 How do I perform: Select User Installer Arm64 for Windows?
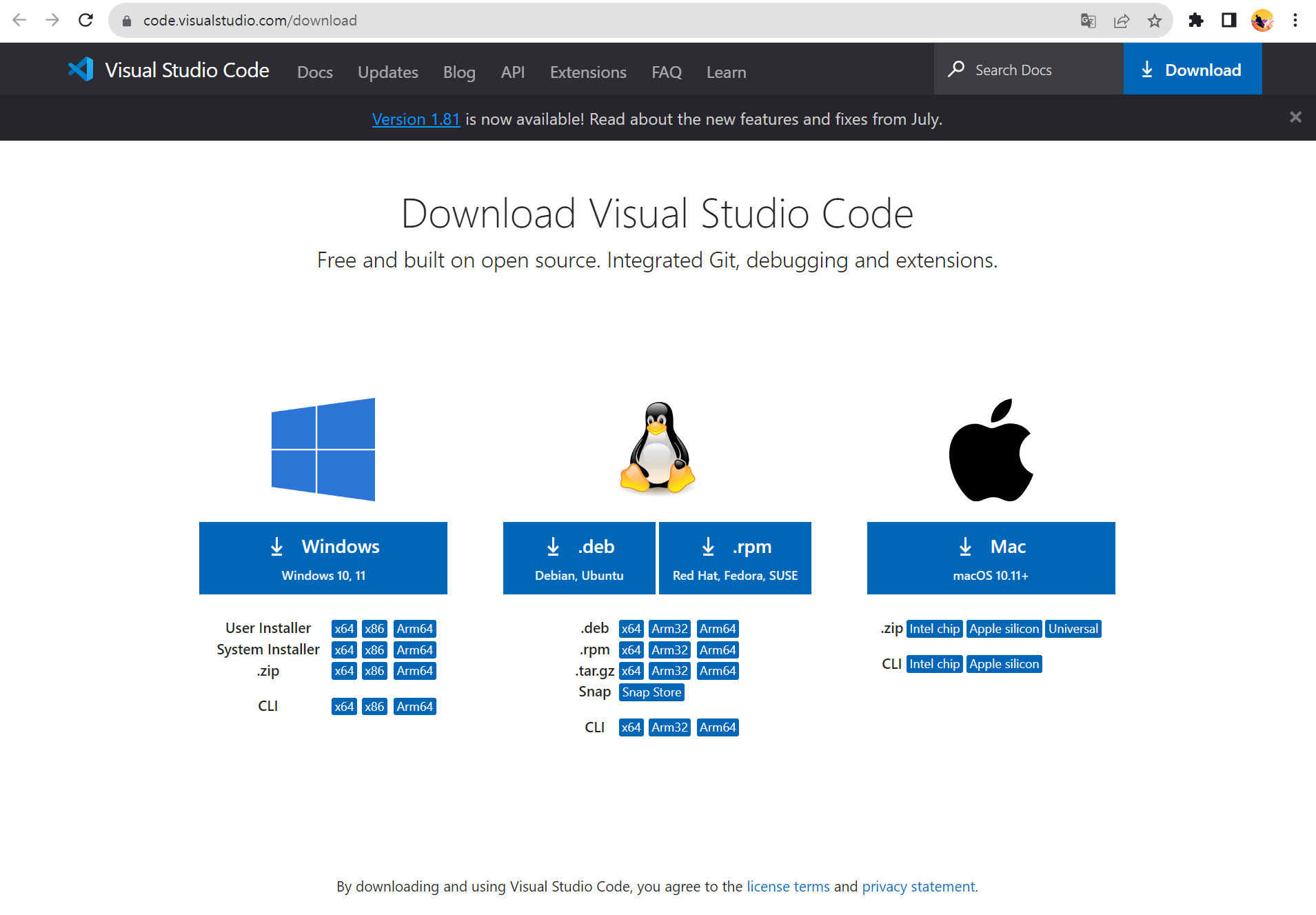[x=415, y=629]
